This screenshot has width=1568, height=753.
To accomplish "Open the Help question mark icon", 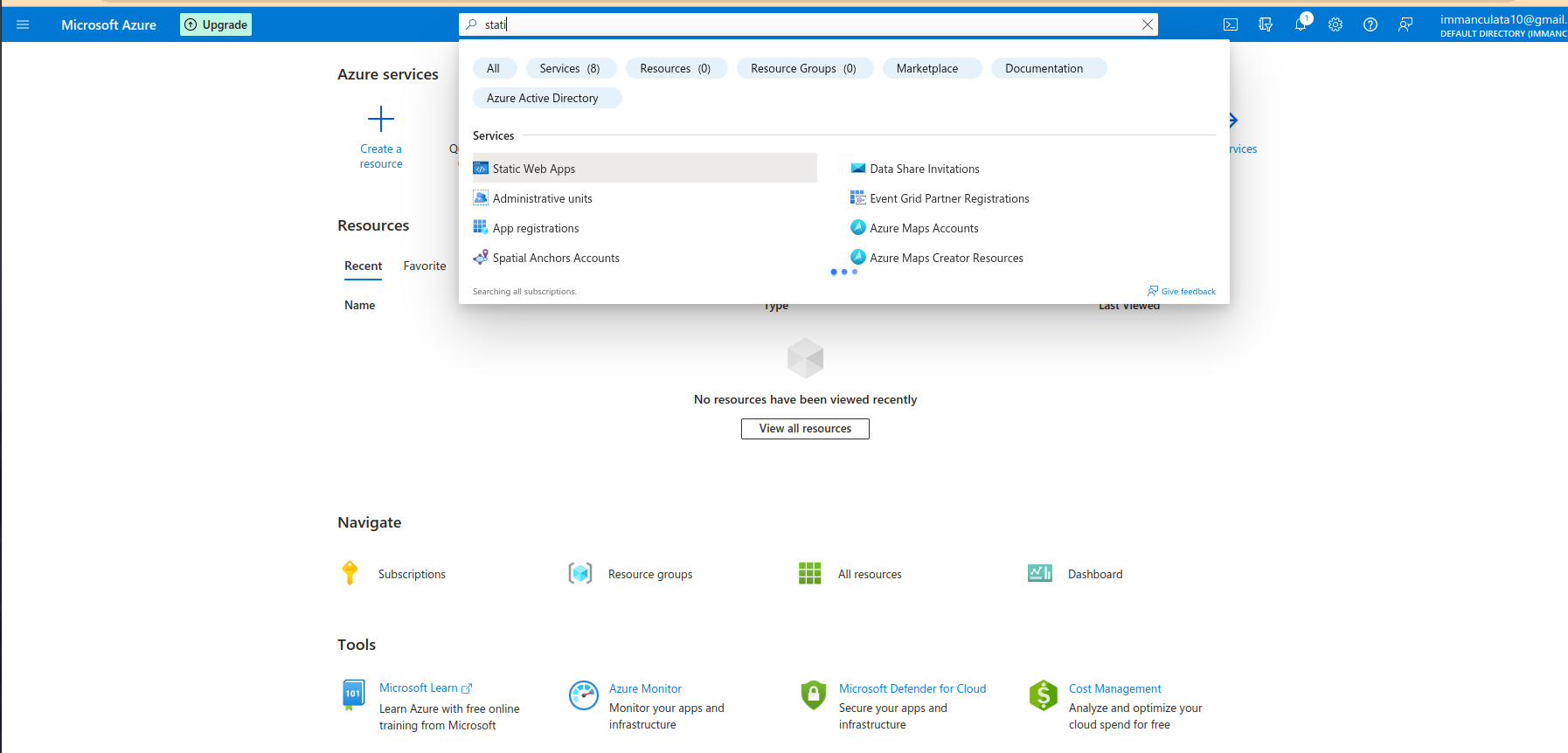I will point(1370,24).
